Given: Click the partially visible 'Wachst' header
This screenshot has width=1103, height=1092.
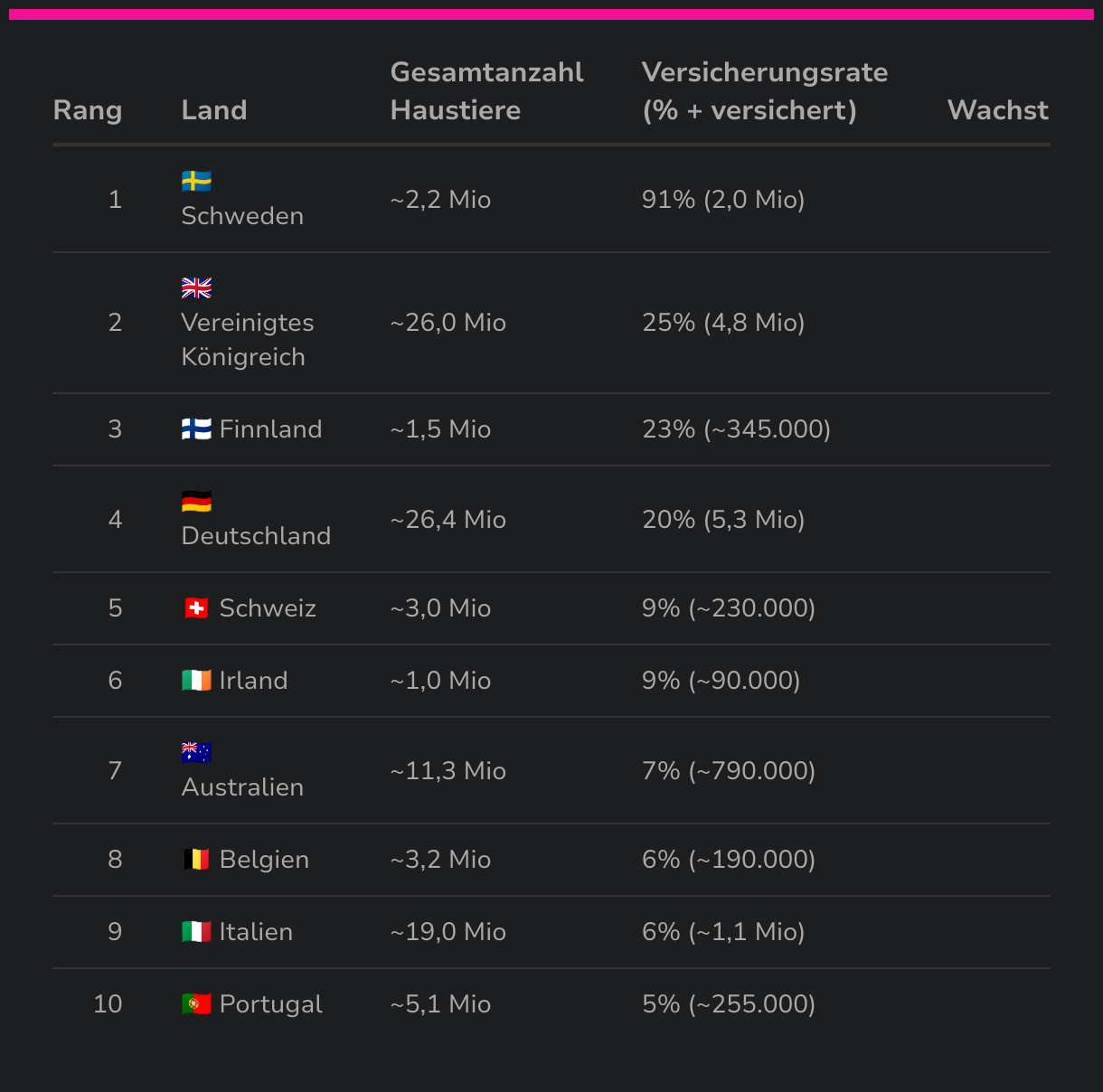Looking at the screenshot, I should pos(997,110).
